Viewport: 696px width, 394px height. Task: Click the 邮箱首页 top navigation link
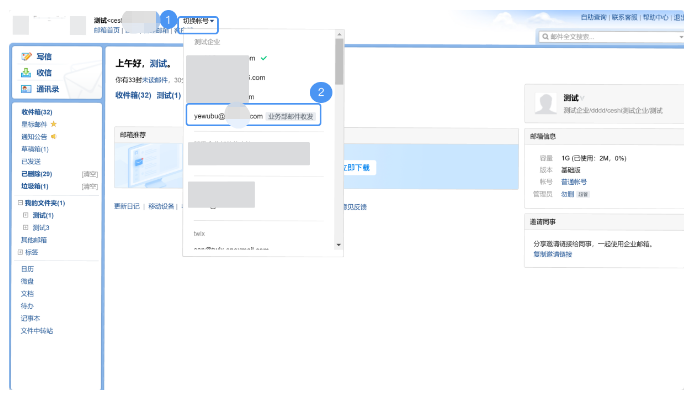107,30
